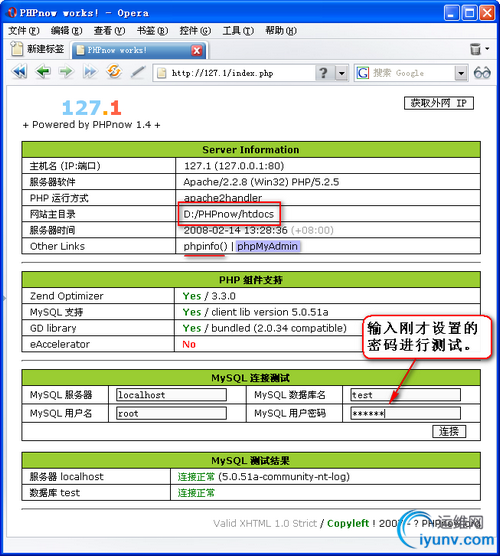Open the 编辑(E) menu
500x556 pixels.
66,31
